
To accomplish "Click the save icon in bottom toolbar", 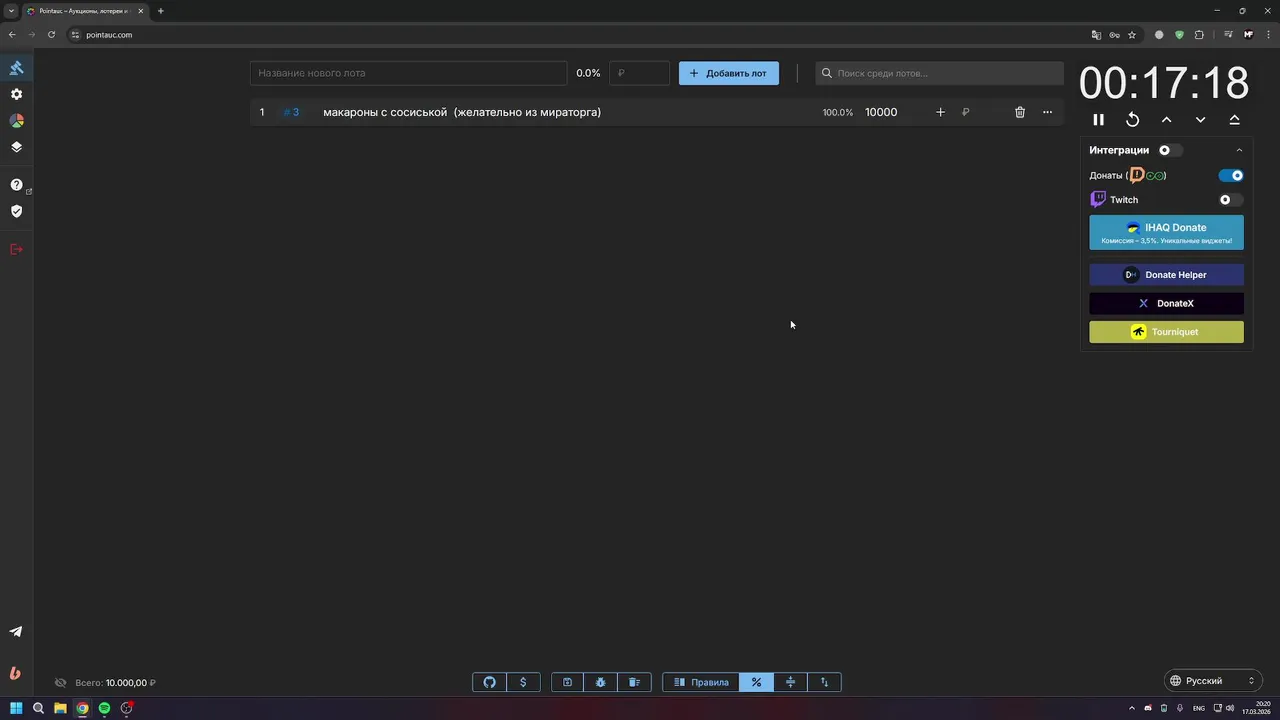I will point(567,682).
